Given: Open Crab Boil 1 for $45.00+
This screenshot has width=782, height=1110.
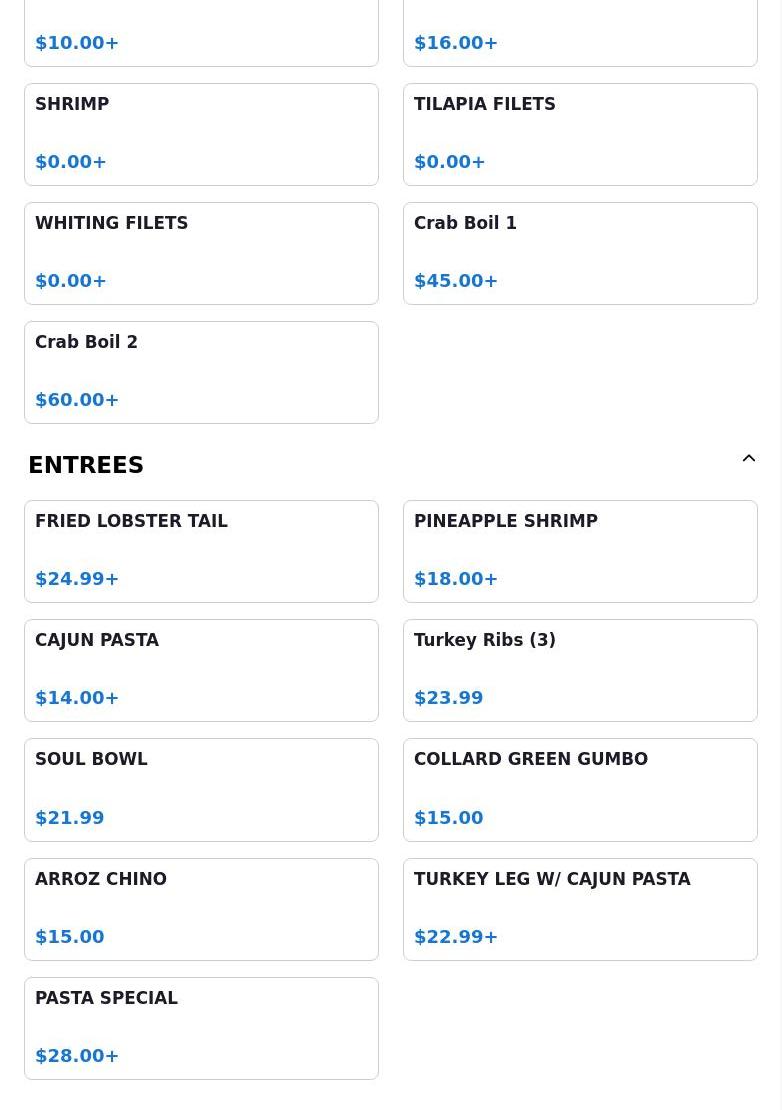Looking at the screenshot, I should tap(580, 253).
